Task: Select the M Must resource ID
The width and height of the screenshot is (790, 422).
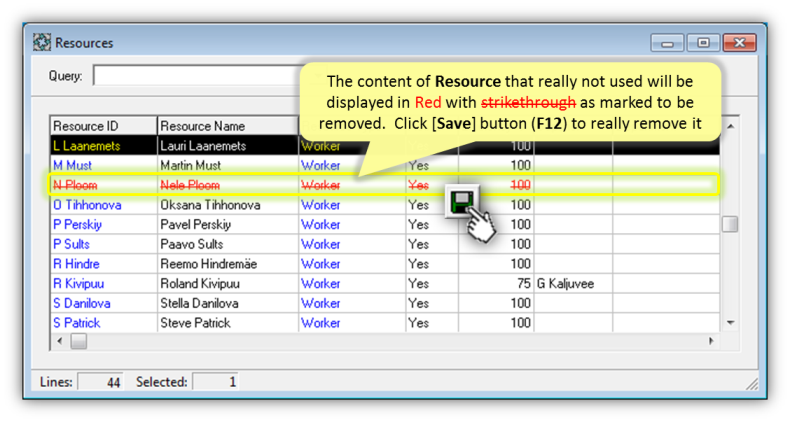Action: click(x=73, y=165)
